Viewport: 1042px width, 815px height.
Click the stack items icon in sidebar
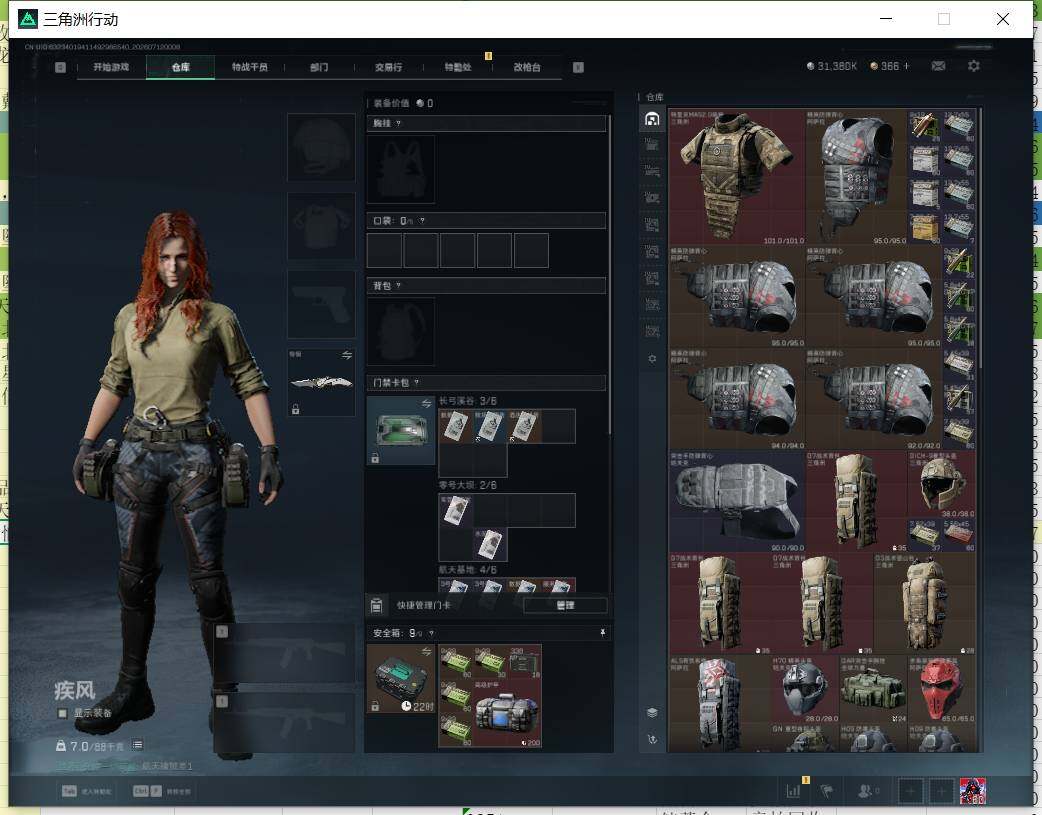[652, 713]
